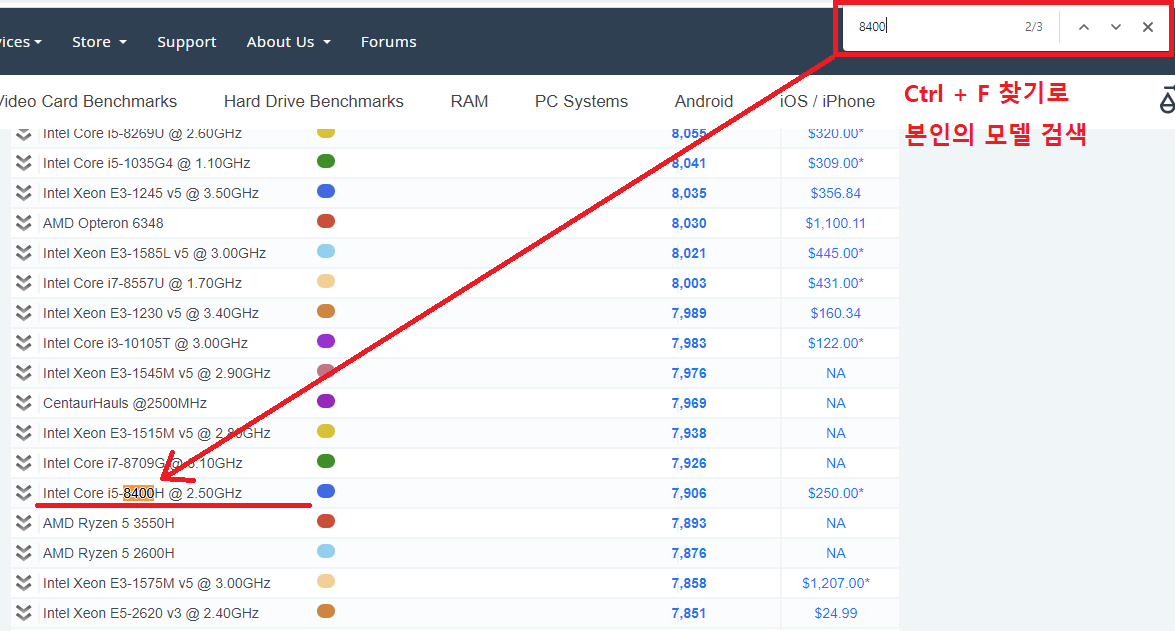This screenshot has height=631, width=1175.
Task: Click green swatch for Intel Core i7-8709G
Action: pos(326,461)
